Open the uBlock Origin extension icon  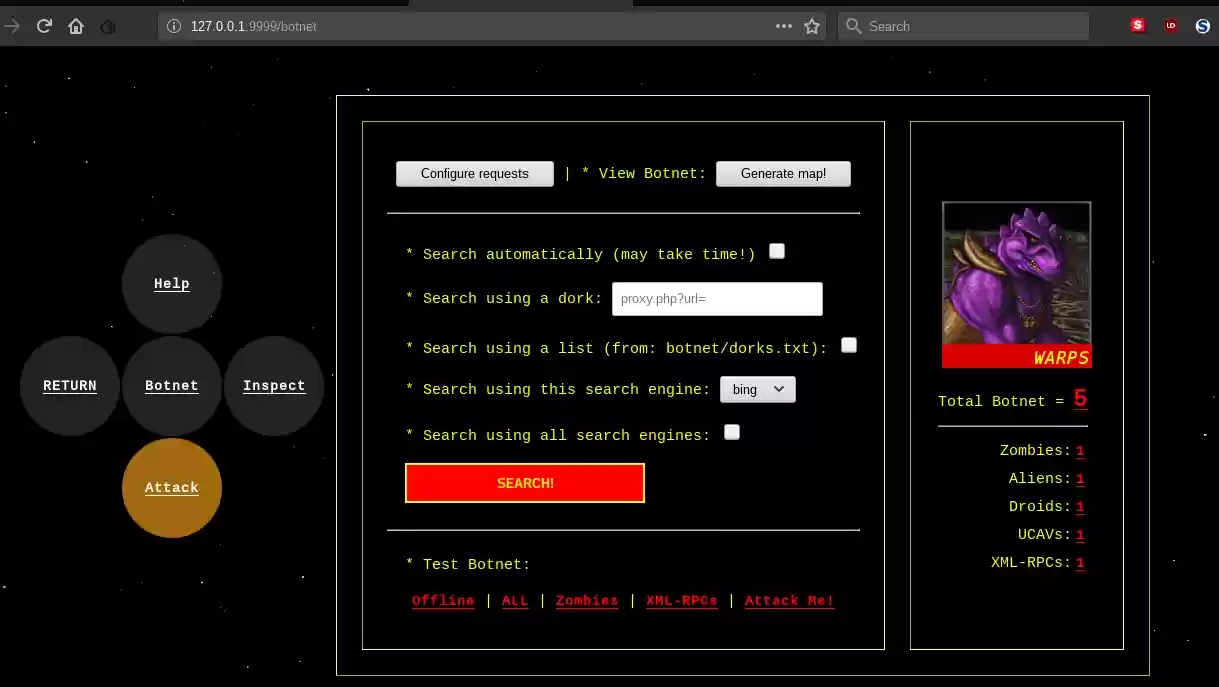[x=1170, y=26]
